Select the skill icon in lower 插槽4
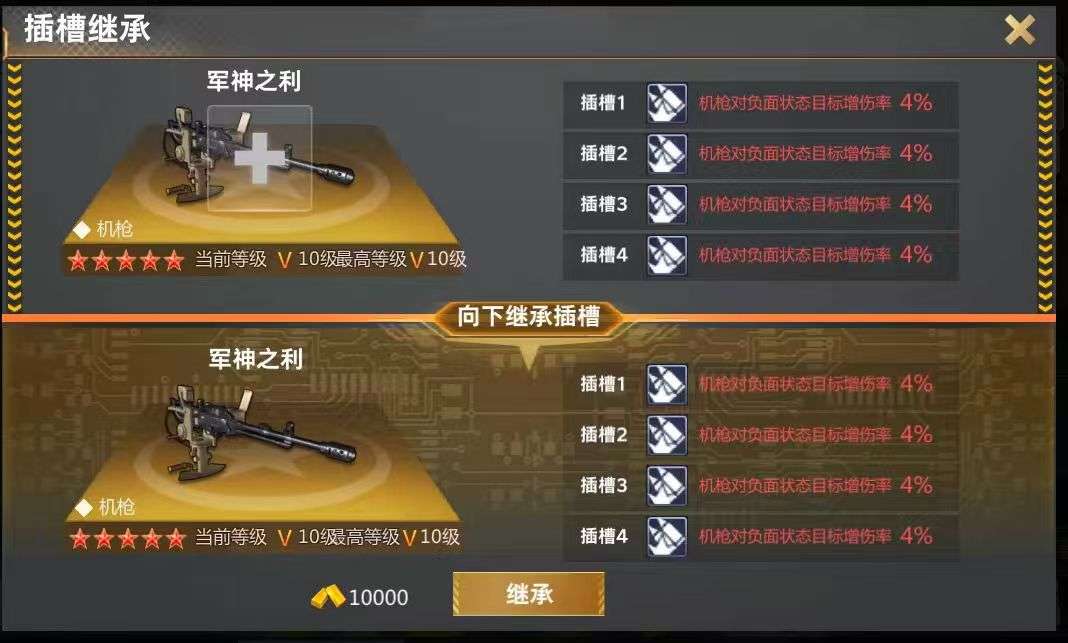Screen dimensions: 1068x643 [666, 536]
